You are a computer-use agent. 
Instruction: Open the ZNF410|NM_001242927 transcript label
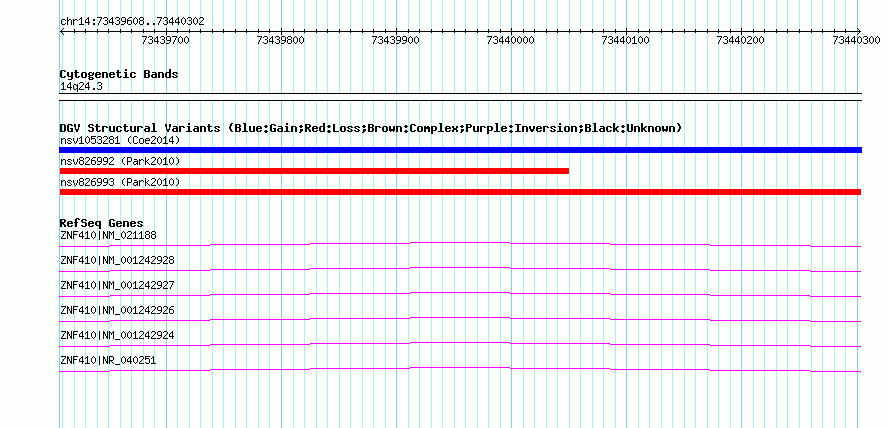pos(117,286)
